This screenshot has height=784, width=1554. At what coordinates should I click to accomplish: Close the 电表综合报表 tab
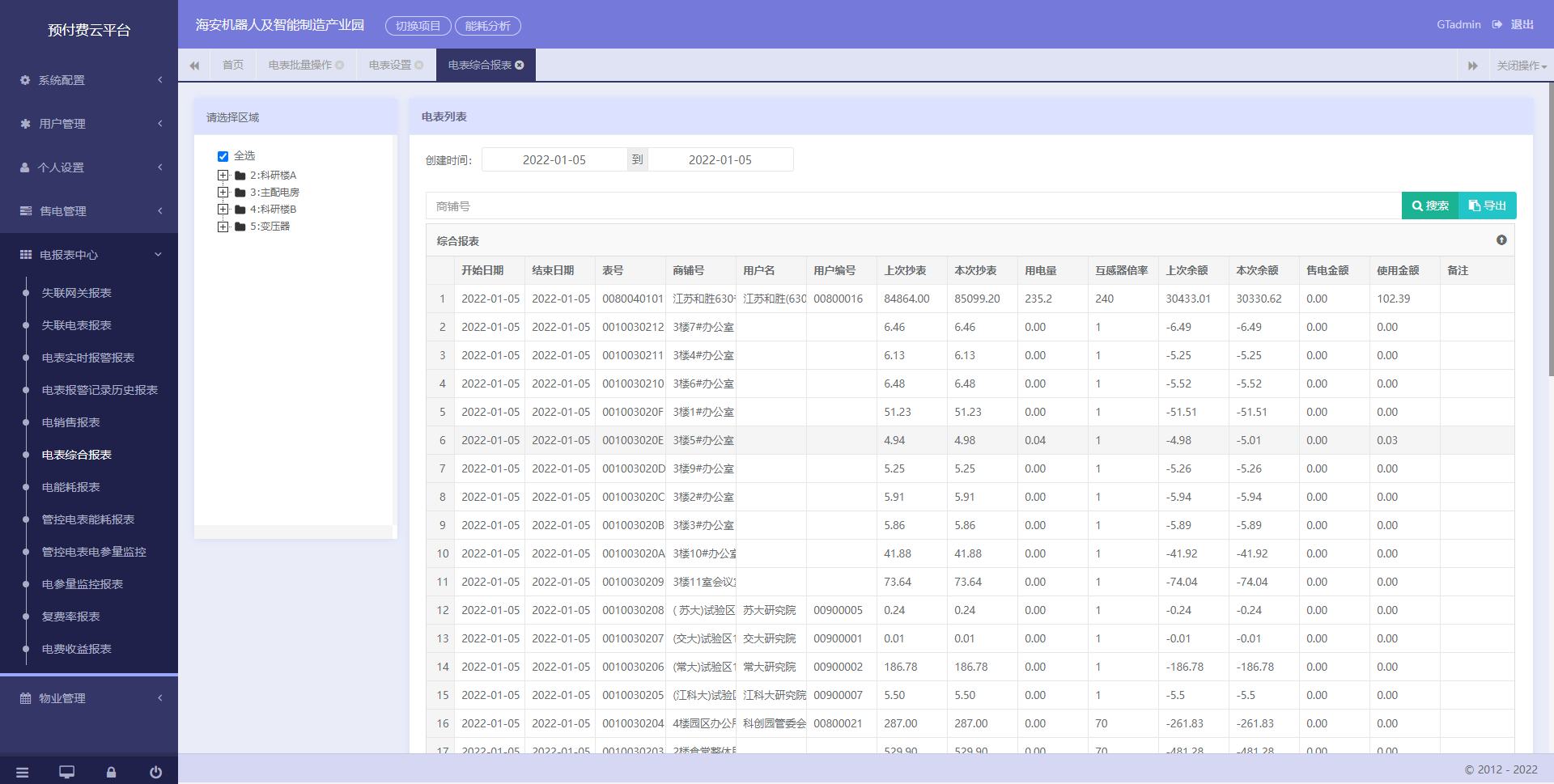[520, 65]
